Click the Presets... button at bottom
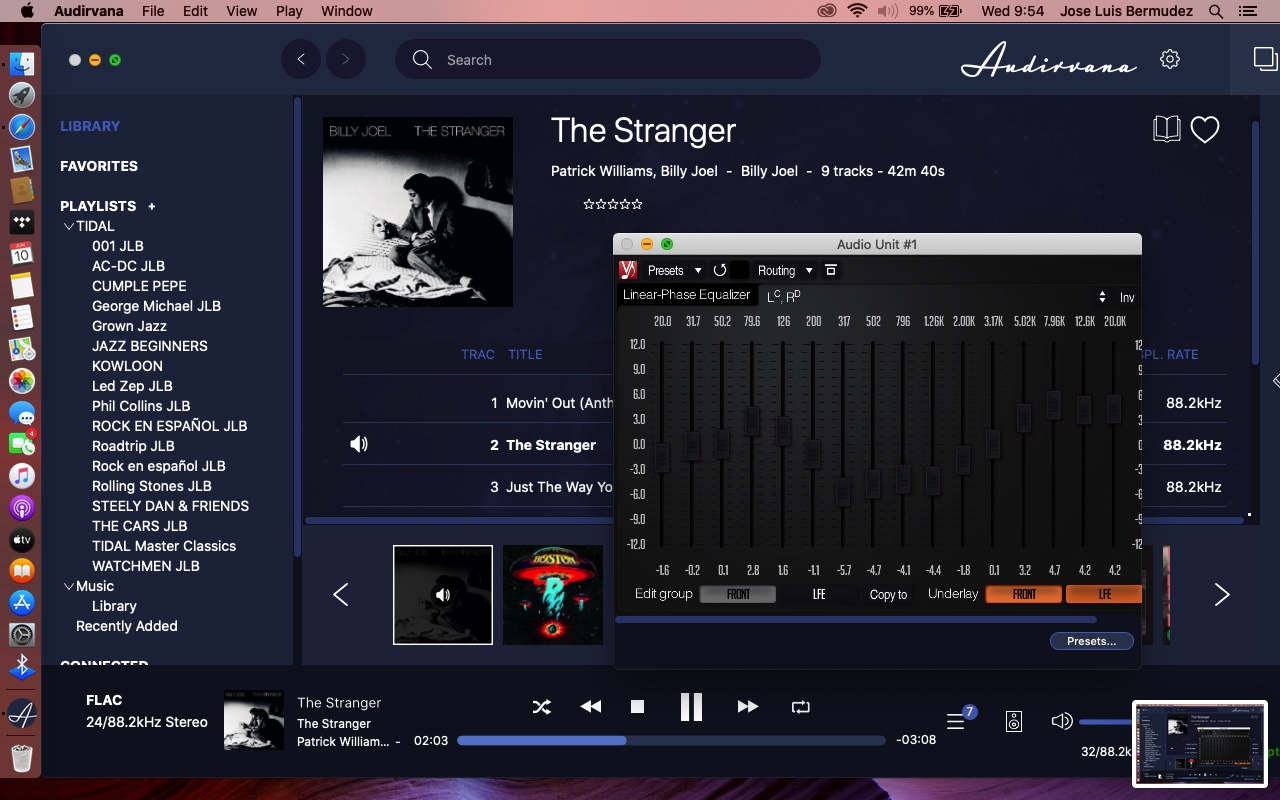The image size is (1280, 800). [1092, 641]
